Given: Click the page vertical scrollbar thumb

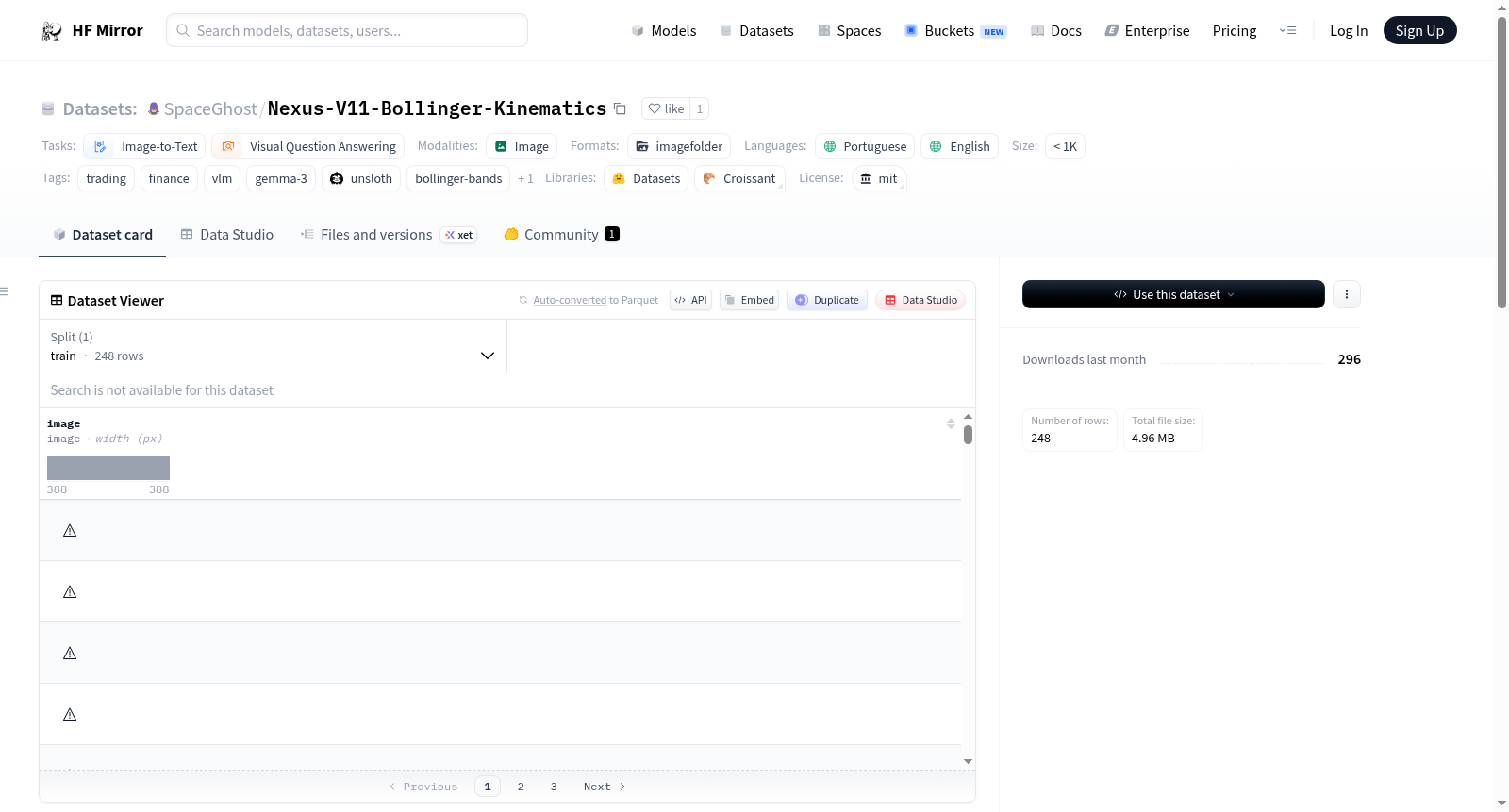Looking at the screenshot, I should [1501, 161].
